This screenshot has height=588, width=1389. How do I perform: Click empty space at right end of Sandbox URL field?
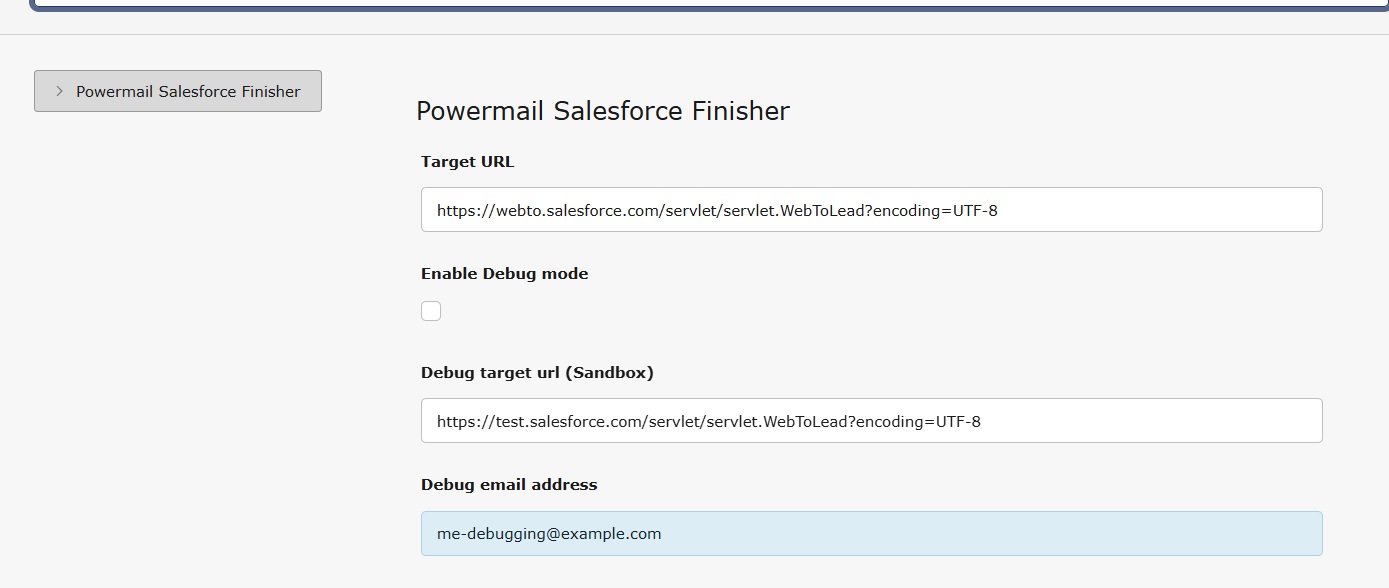[x=1200, y=421]
